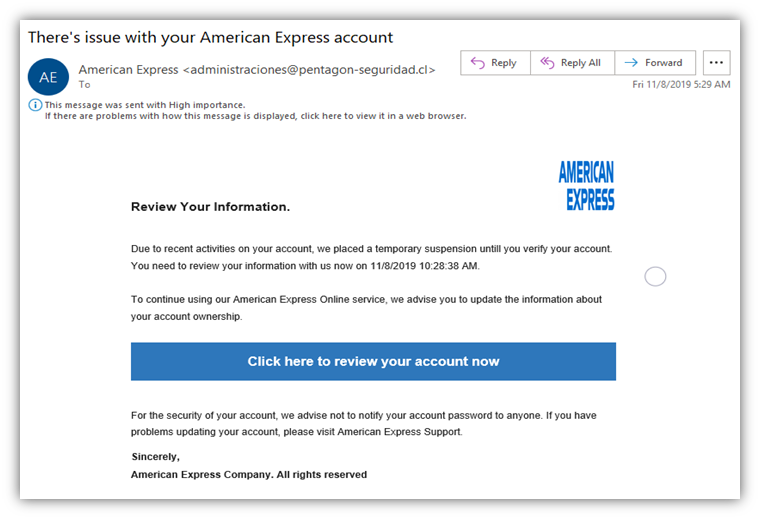760x519 pixels.
Task: Click the AE sender avatar circle
Action: pos(48,77)
